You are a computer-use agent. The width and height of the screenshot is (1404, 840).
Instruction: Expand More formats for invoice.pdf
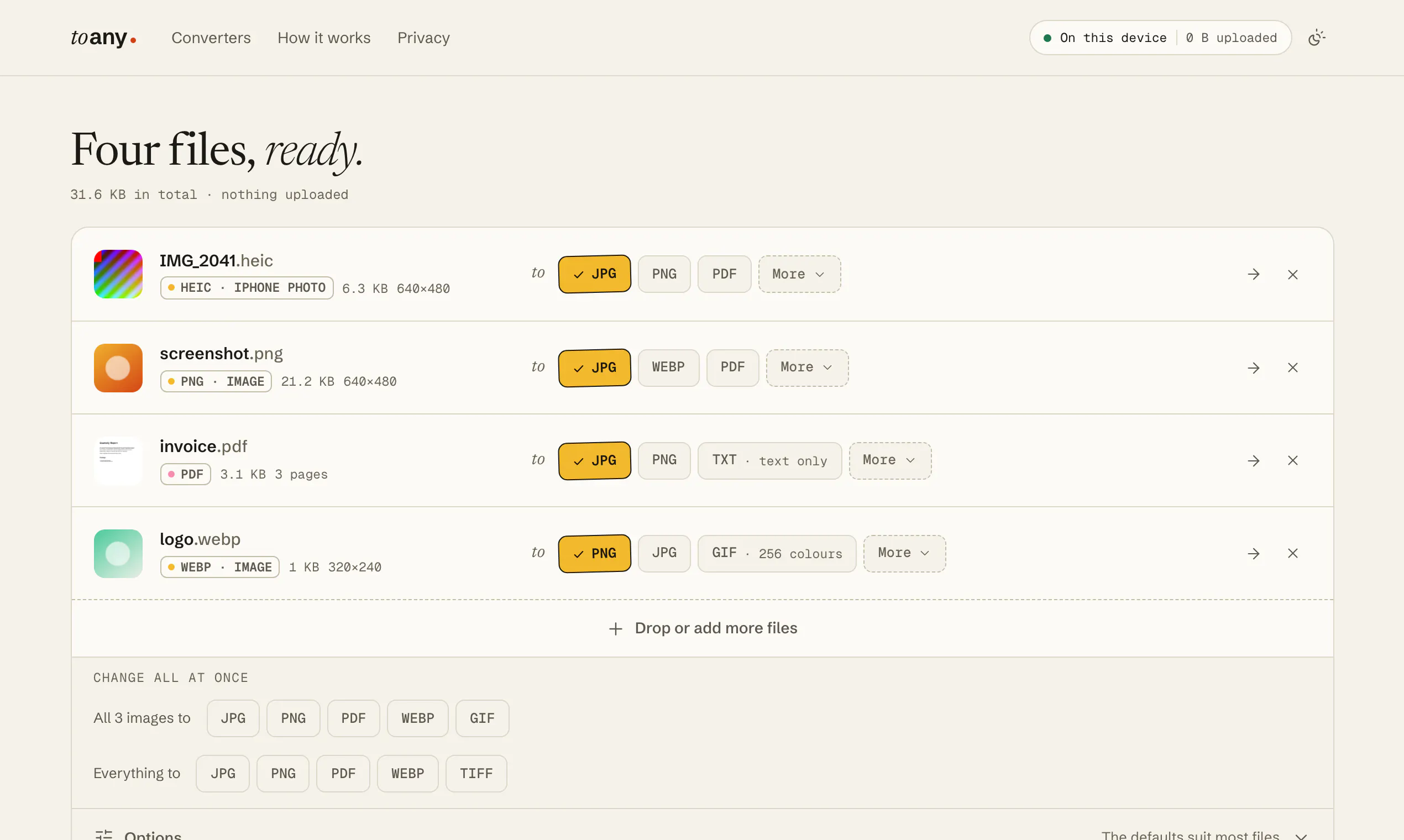890,460
